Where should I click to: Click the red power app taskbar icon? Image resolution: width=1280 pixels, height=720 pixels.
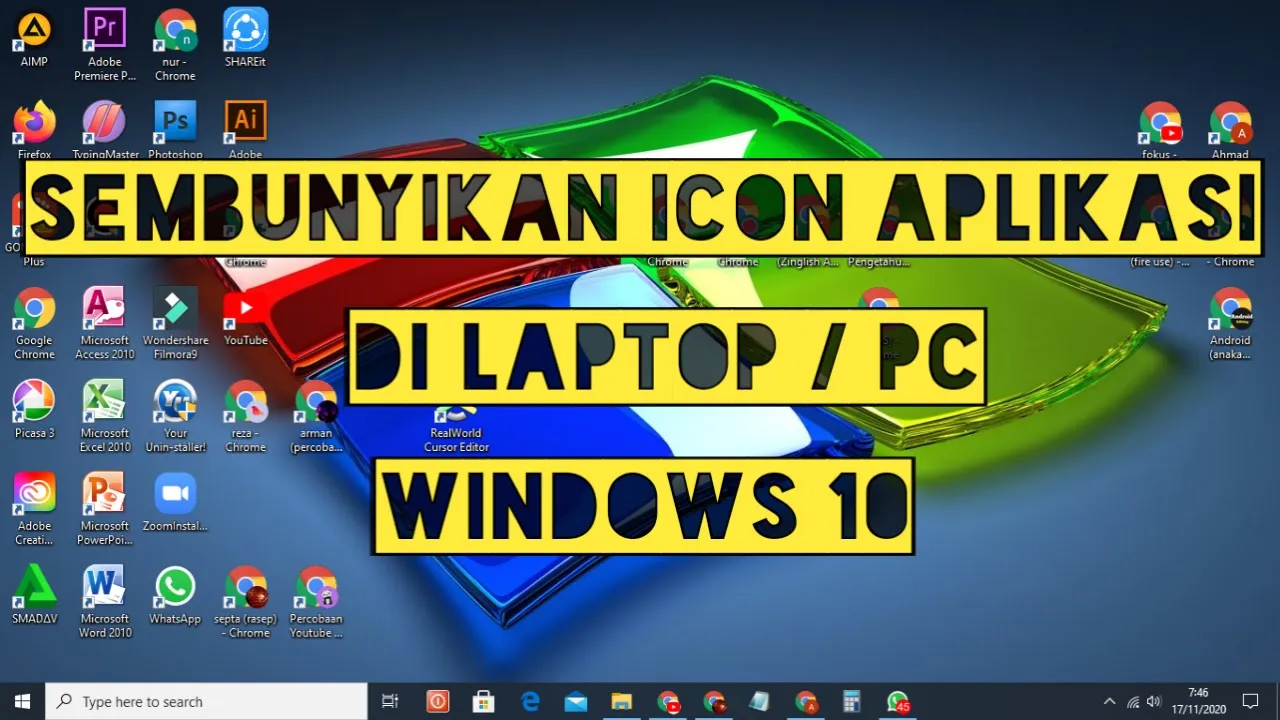click(438, 702)
